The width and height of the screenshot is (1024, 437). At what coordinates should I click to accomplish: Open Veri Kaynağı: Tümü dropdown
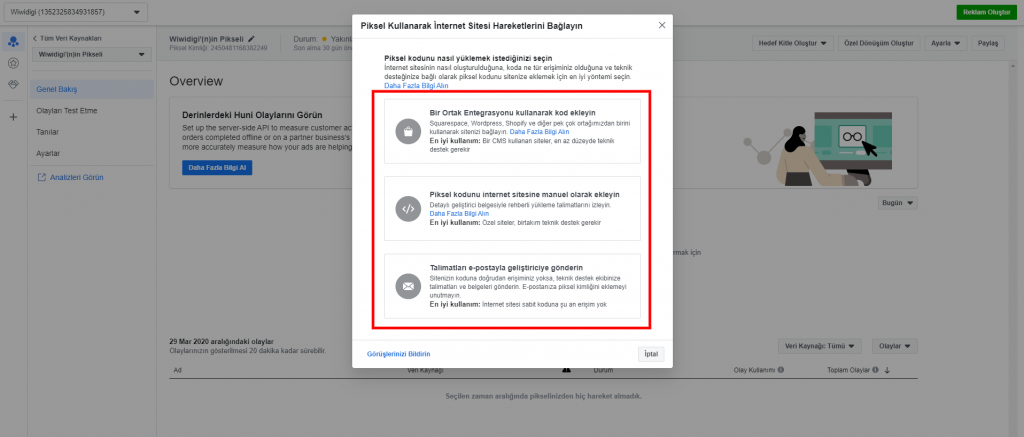(820, 346)
